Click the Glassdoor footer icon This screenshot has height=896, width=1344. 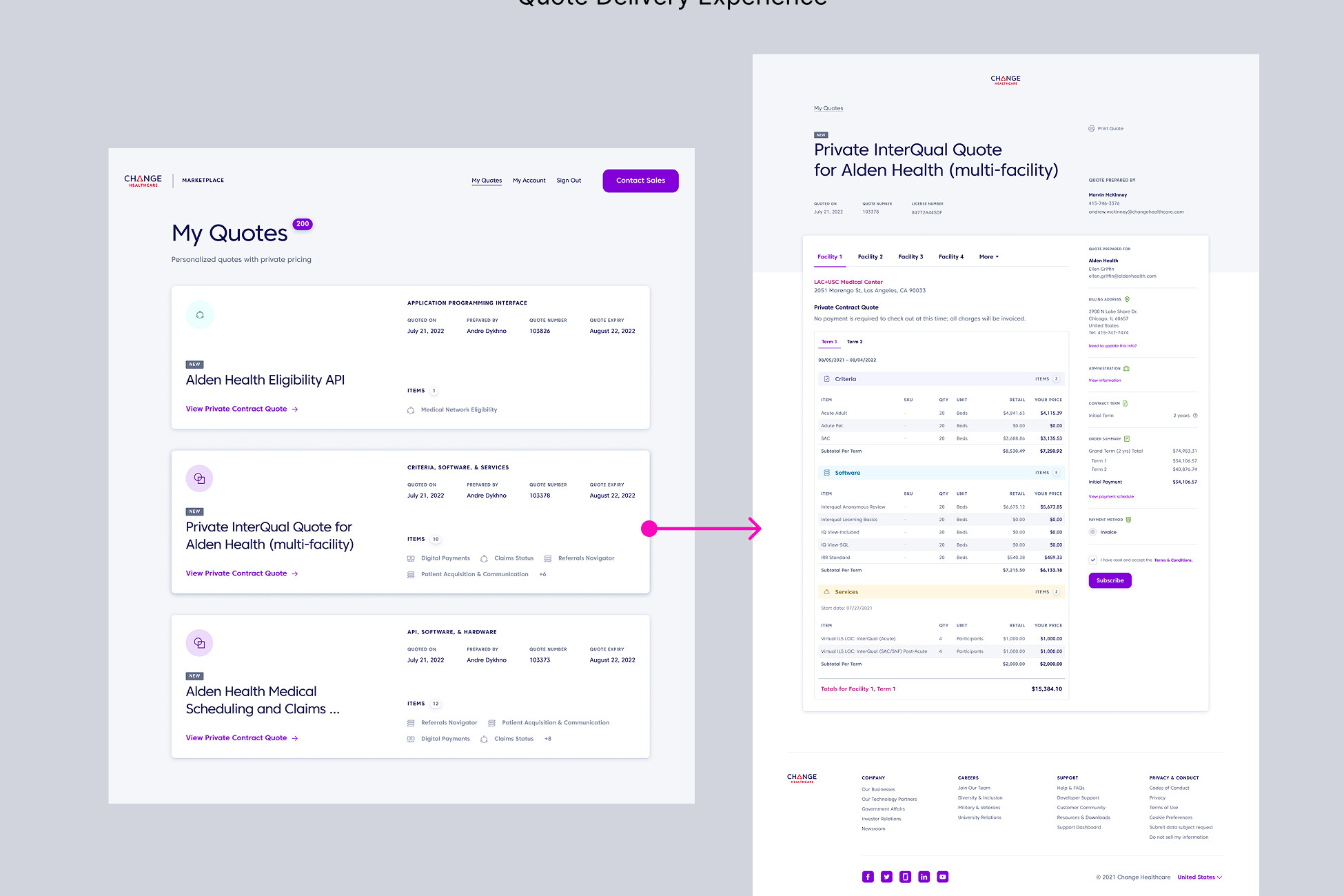905,877
